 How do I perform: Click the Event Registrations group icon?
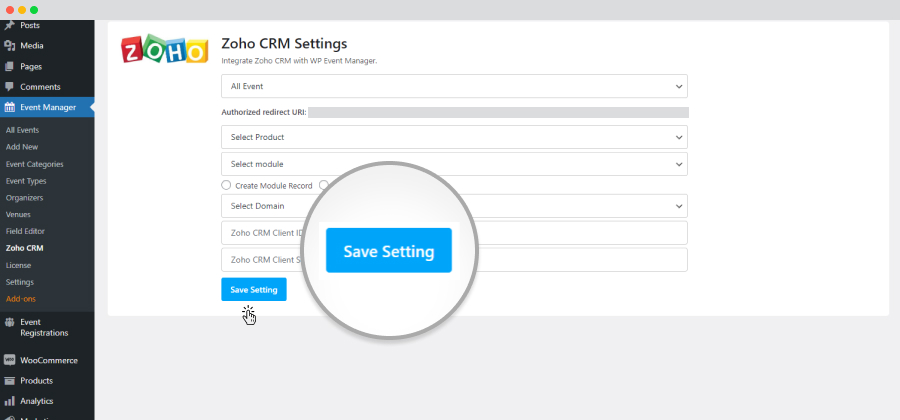click(x=9, y=322)
